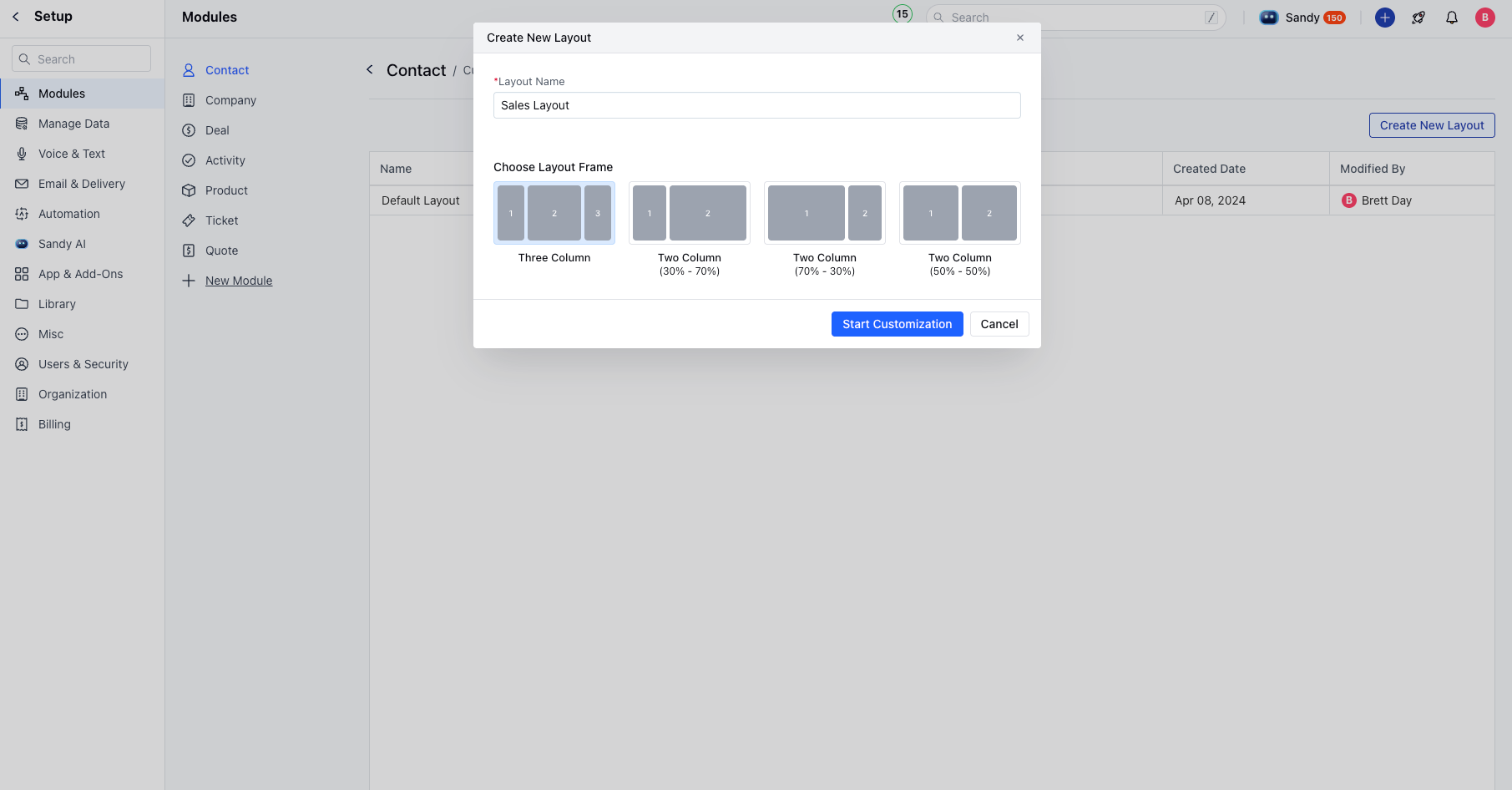Click the Billing sidebar icon
Viewport: 1512px width, 790px height.
22,423
